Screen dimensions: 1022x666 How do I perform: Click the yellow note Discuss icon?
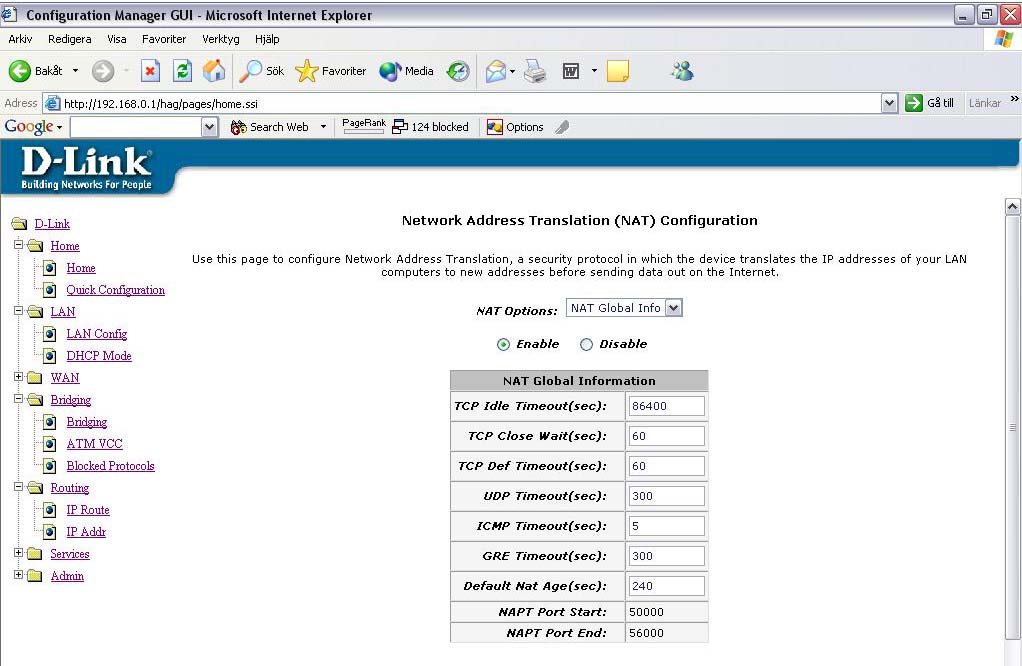click(x=617, y=70)
